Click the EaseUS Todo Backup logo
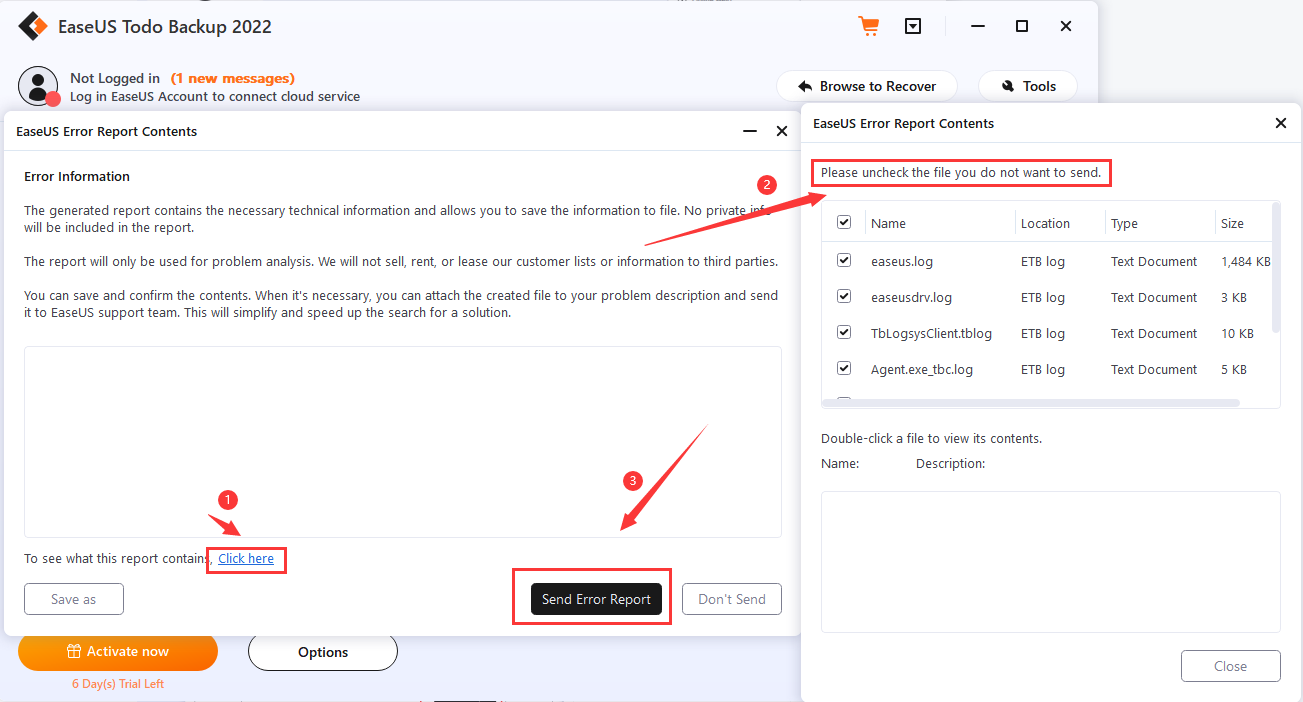The height and width of the screenshot is (702, 1303). 33,26
